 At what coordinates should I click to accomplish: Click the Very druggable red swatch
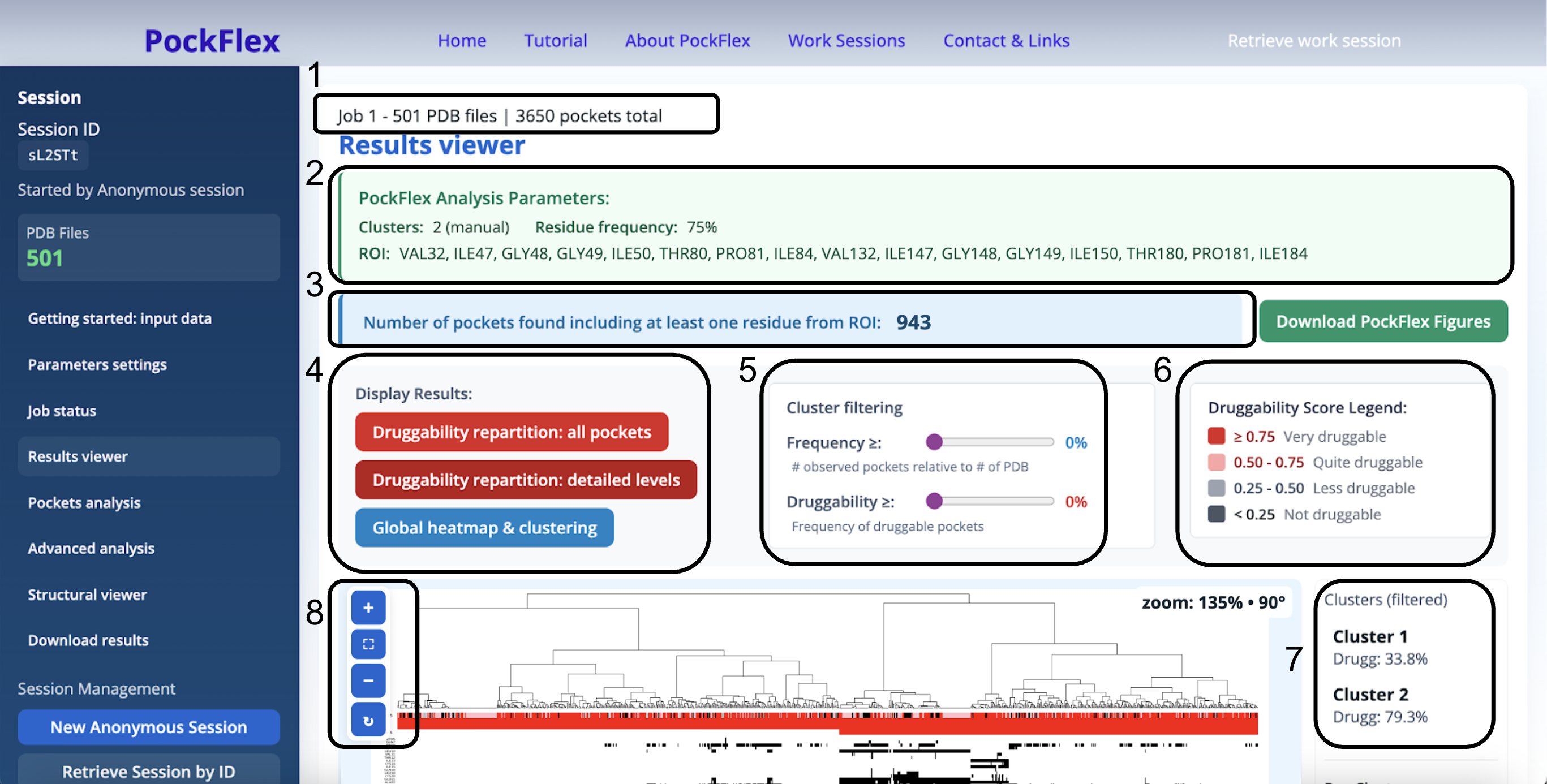pos(1216,436)
